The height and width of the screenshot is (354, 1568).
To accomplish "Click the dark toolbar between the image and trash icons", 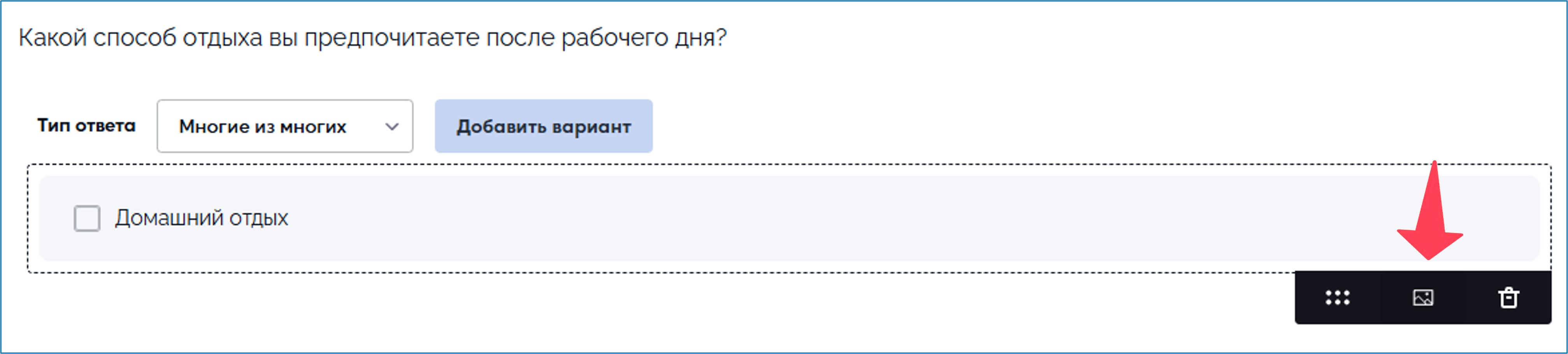I will tap(1465, 297).
